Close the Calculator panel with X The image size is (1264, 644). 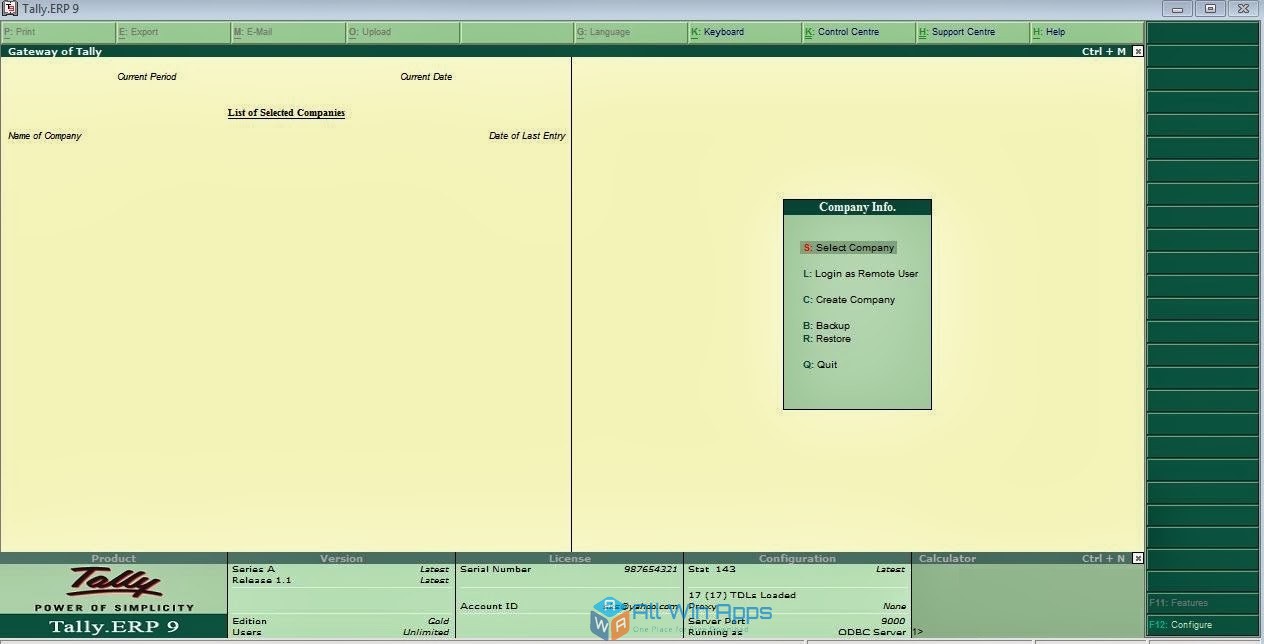1138,558
